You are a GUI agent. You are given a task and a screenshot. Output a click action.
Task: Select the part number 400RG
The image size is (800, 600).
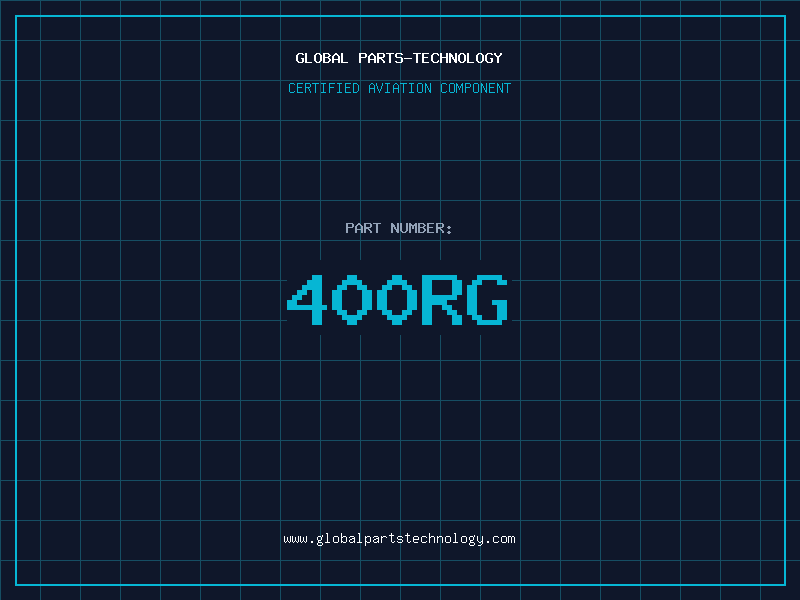pyautogui.click(x=397, y=299)
